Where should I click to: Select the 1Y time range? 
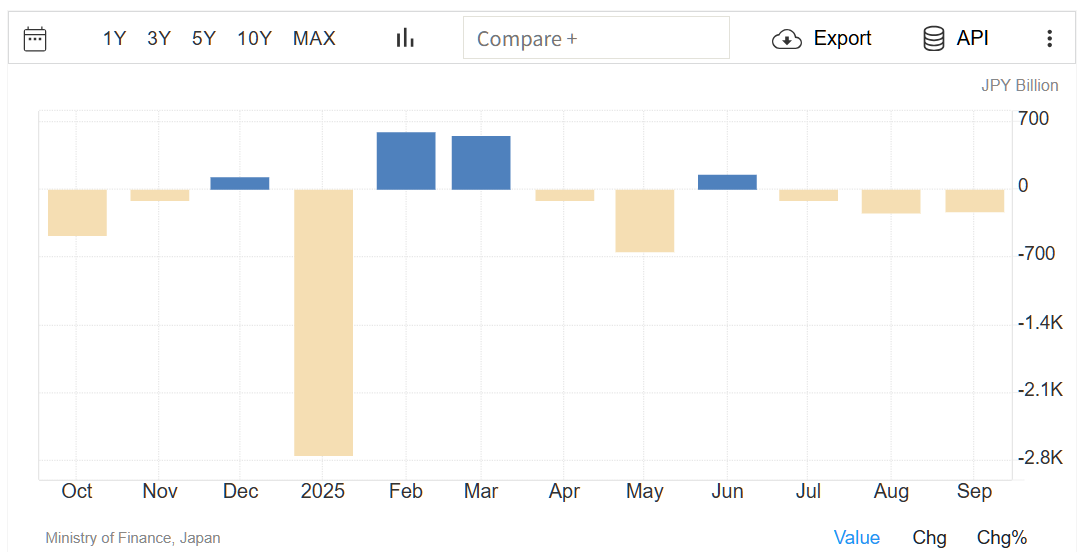(114, 39)
